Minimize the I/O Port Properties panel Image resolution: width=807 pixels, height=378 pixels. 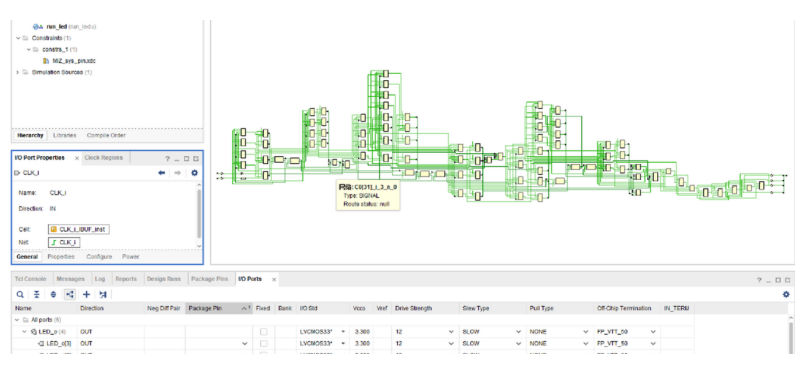tap(177, 159)
